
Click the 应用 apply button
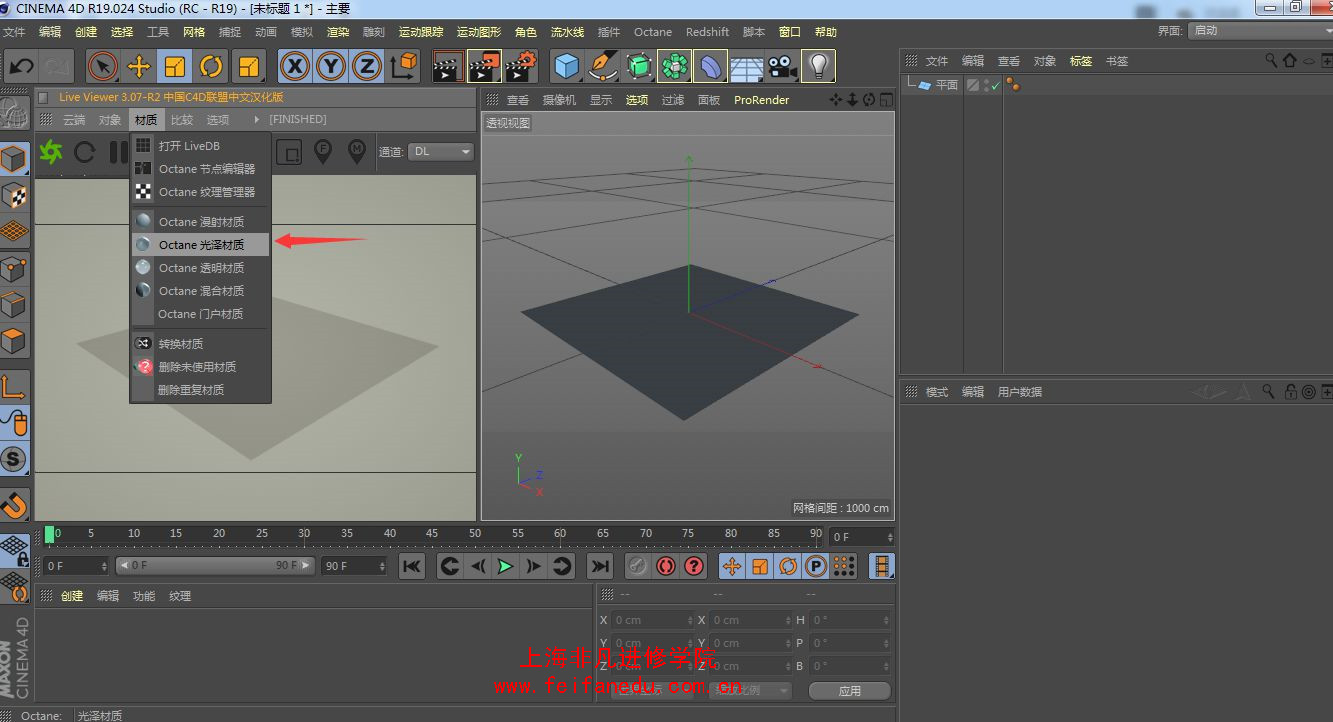(850, 691)
